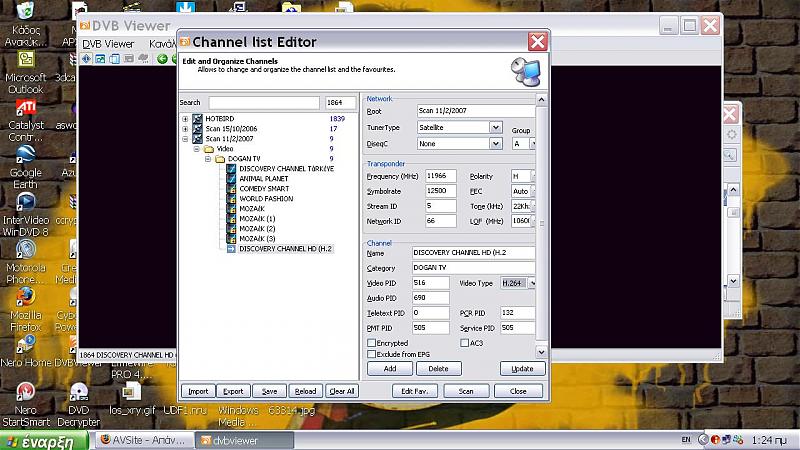Click the Symbolrate field
Image resolution: width=800 pixels, height=450 pixels.
click(x=441, y=191)
